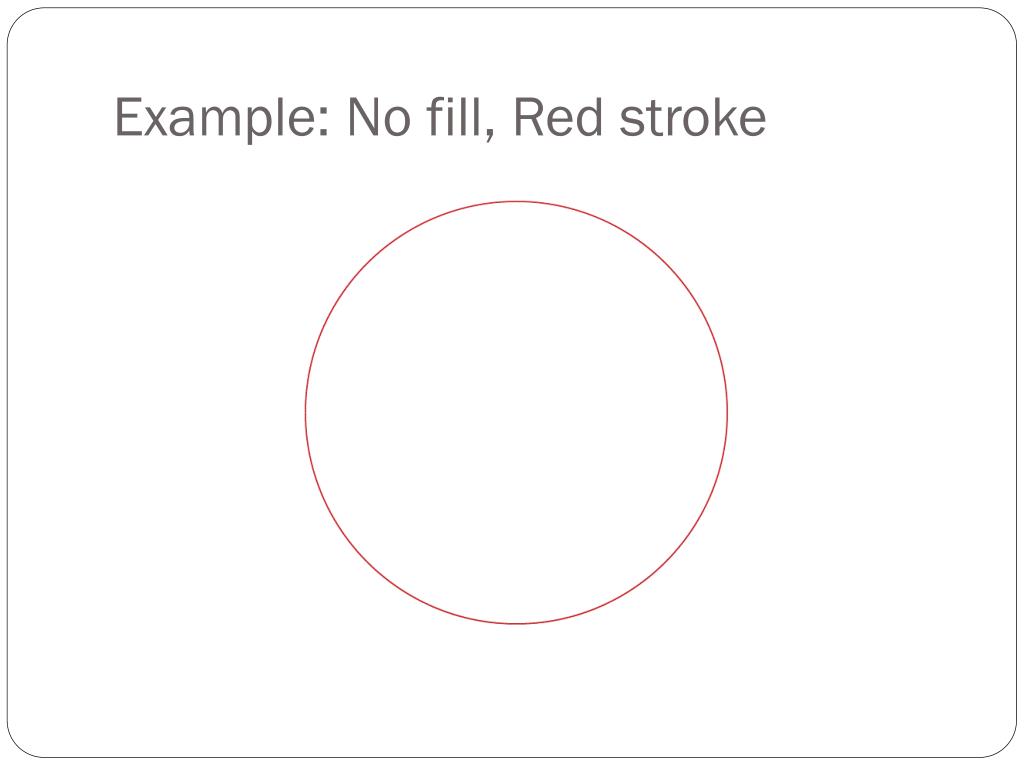Click the word "Red" in the title
Viewport: 1024px width, 768px height.
point(554,119)
